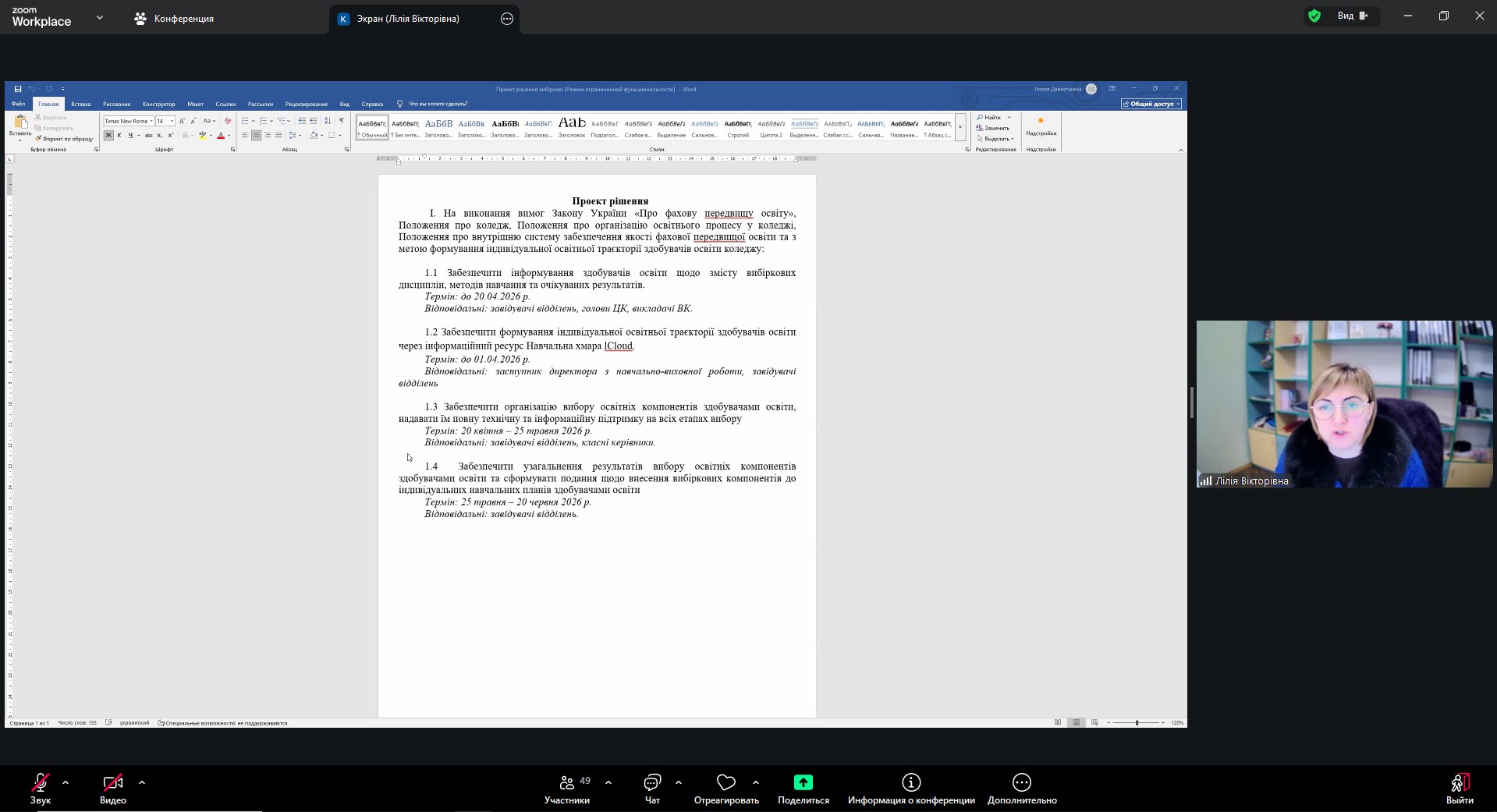
Task: Expand video options arrow next to Видео
Action: tap(142, 782)
